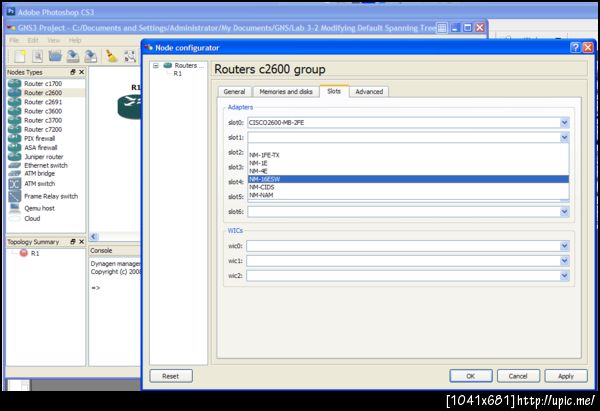Open the slot6 adapter dropdown arrow

(x=564, y=212)
